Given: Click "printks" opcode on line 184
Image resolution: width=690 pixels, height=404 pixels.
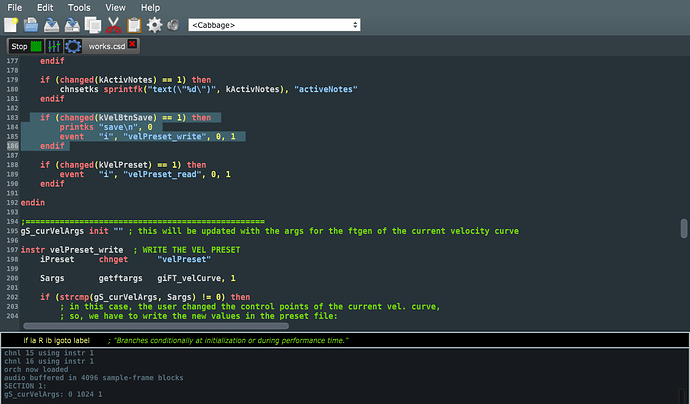Looking at the screenshot, I should pyautogui.click(x=77, y=127).
